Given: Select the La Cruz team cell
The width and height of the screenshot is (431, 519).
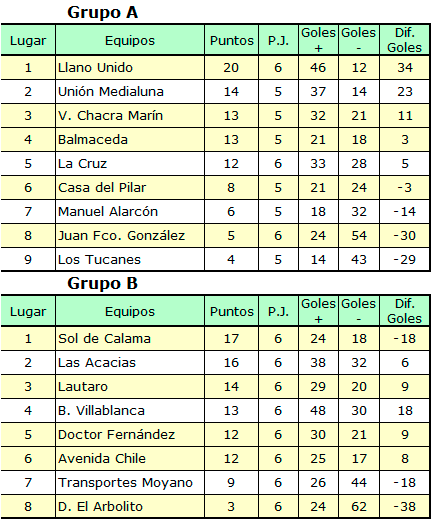Looking at the screenshot, I should coord(130,164).
